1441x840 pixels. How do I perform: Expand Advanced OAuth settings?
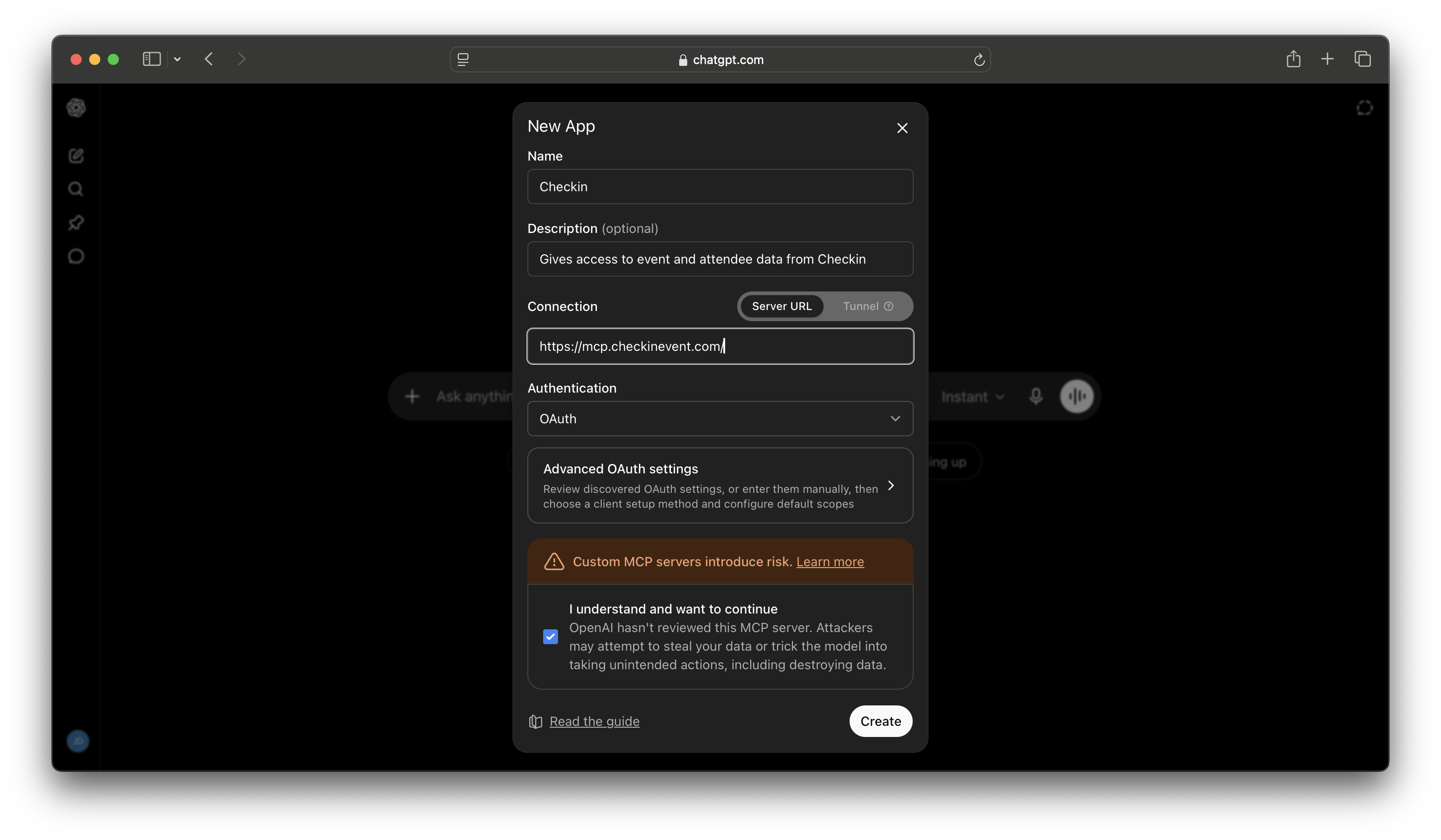(x=720, y=485)
